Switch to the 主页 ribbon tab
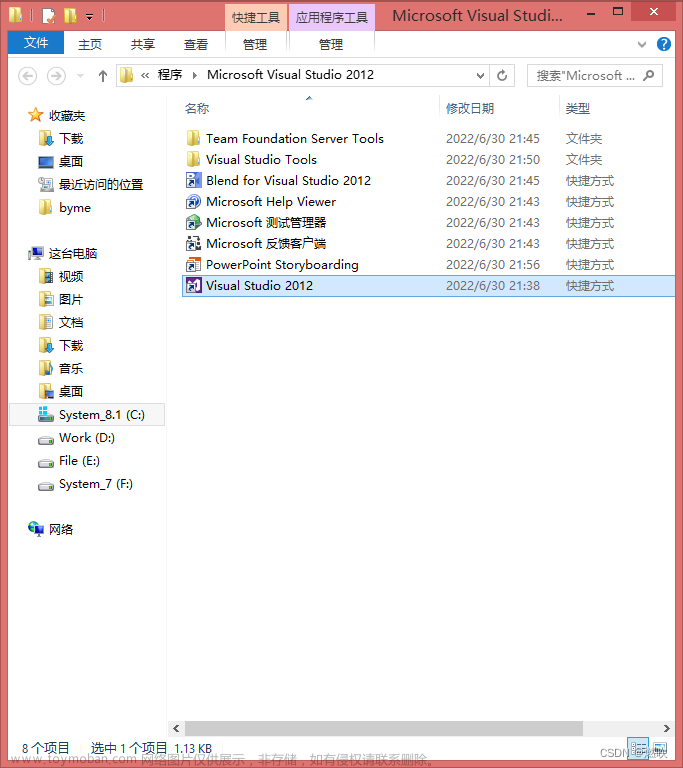The width and height of the screenshot is (683, 768). (90, 45)
